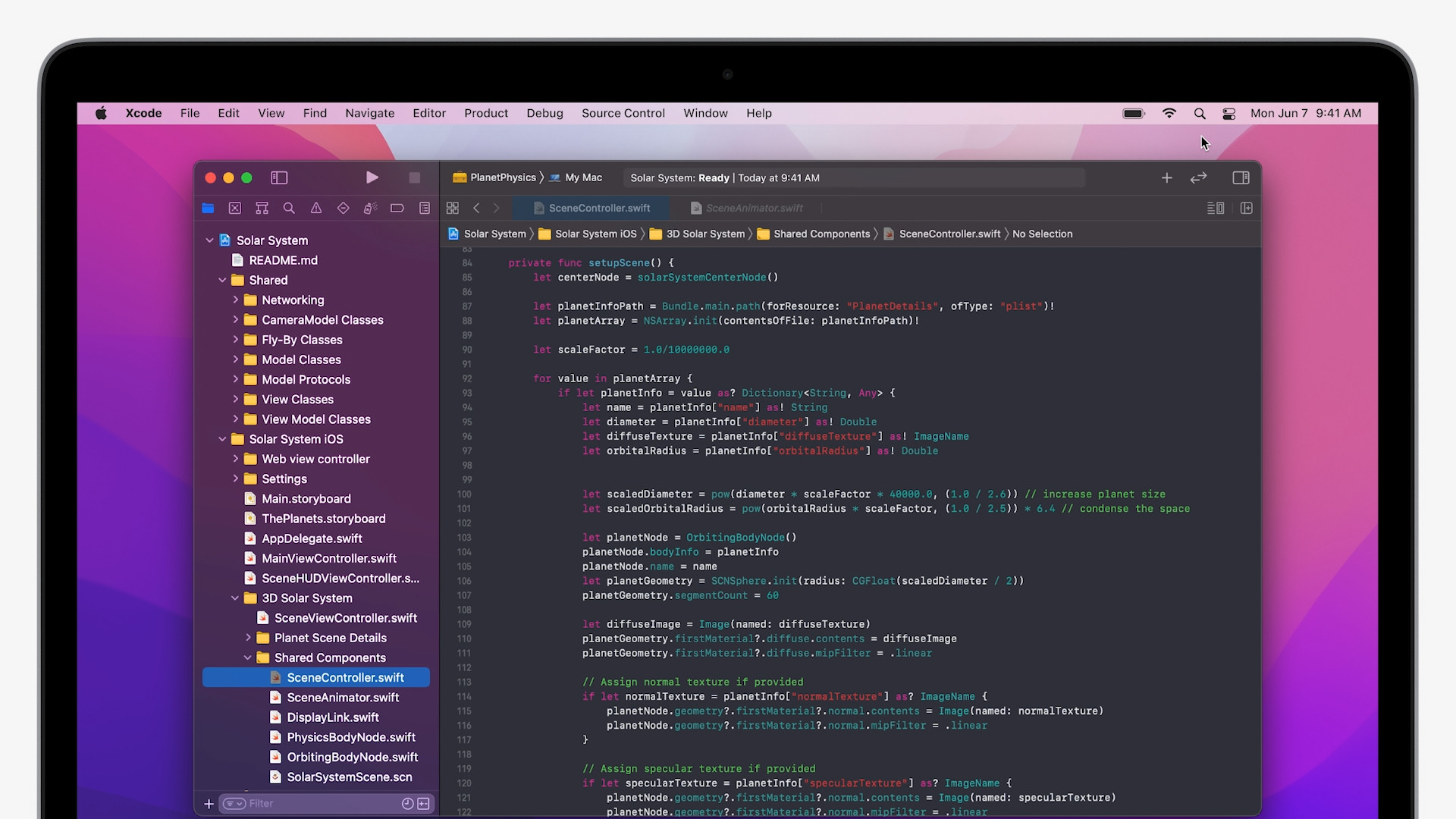This screenshot has width=1456, height=819.
Task: Select OrbitingBodyNode.swift in the navigator
Action: coord(352,757)
